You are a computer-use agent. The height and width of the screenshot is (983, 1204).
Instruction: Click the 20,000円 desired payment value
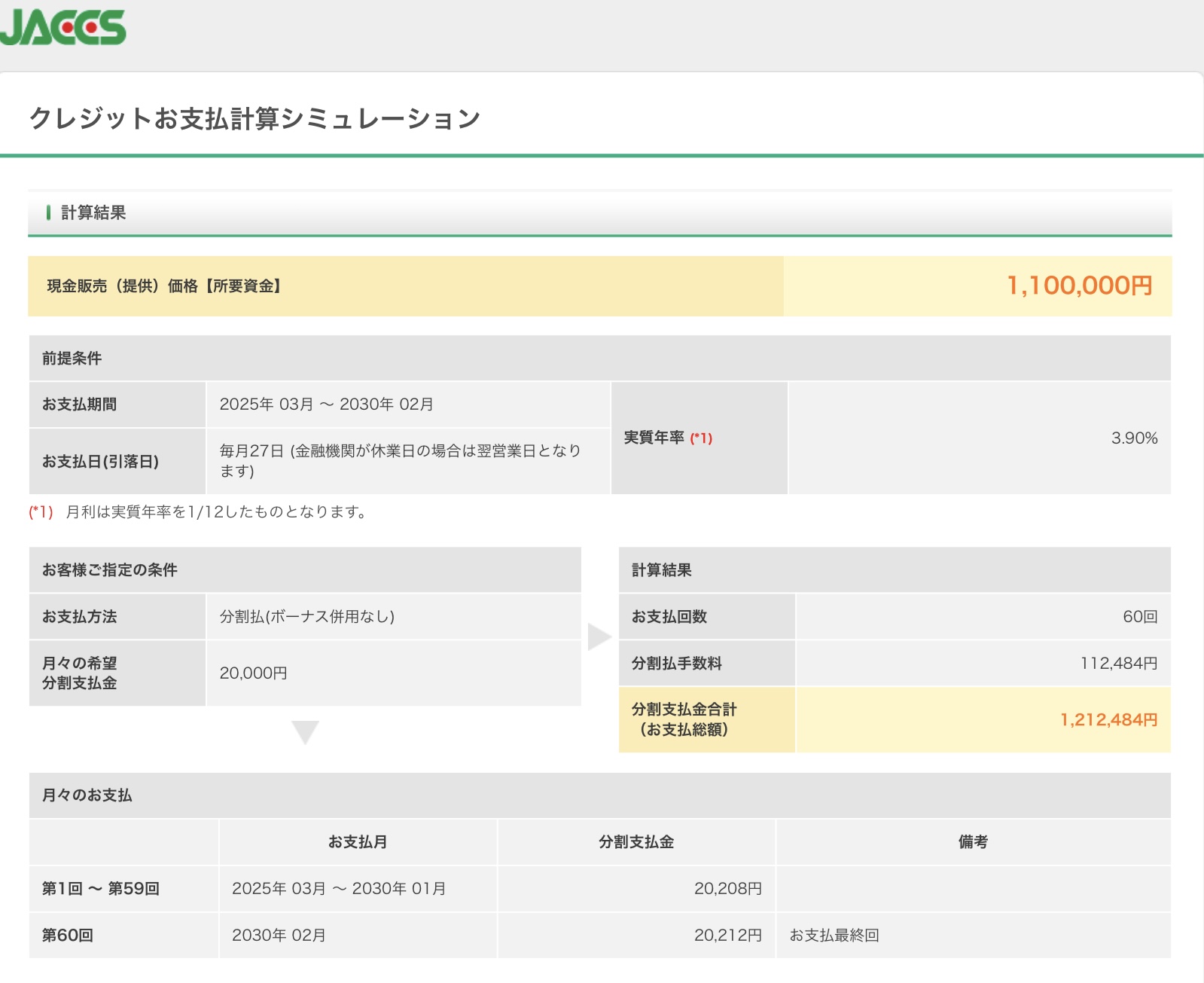click(x=254, y=673)
